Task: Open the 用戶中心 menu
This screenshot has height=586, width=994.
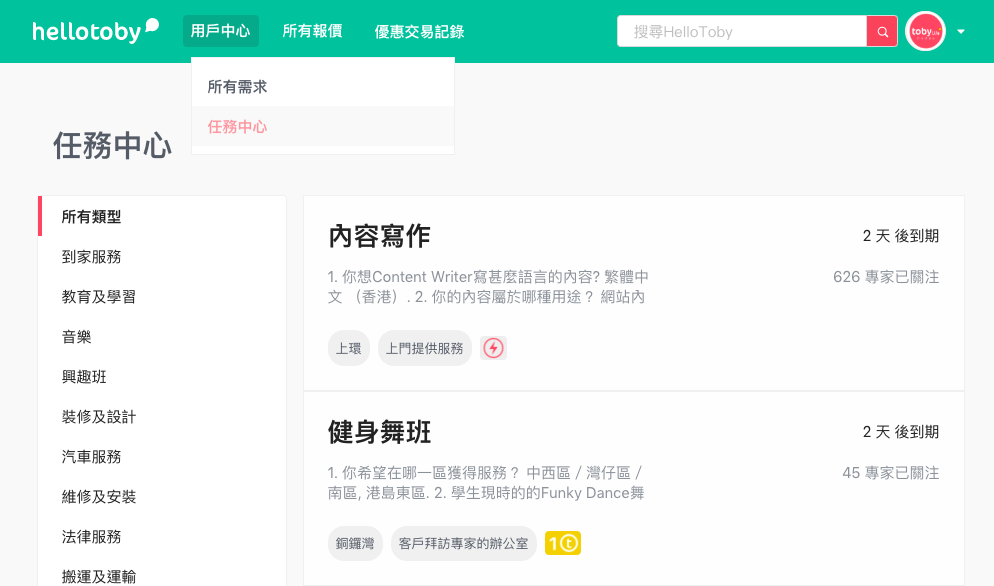Action: click(221, 31)
